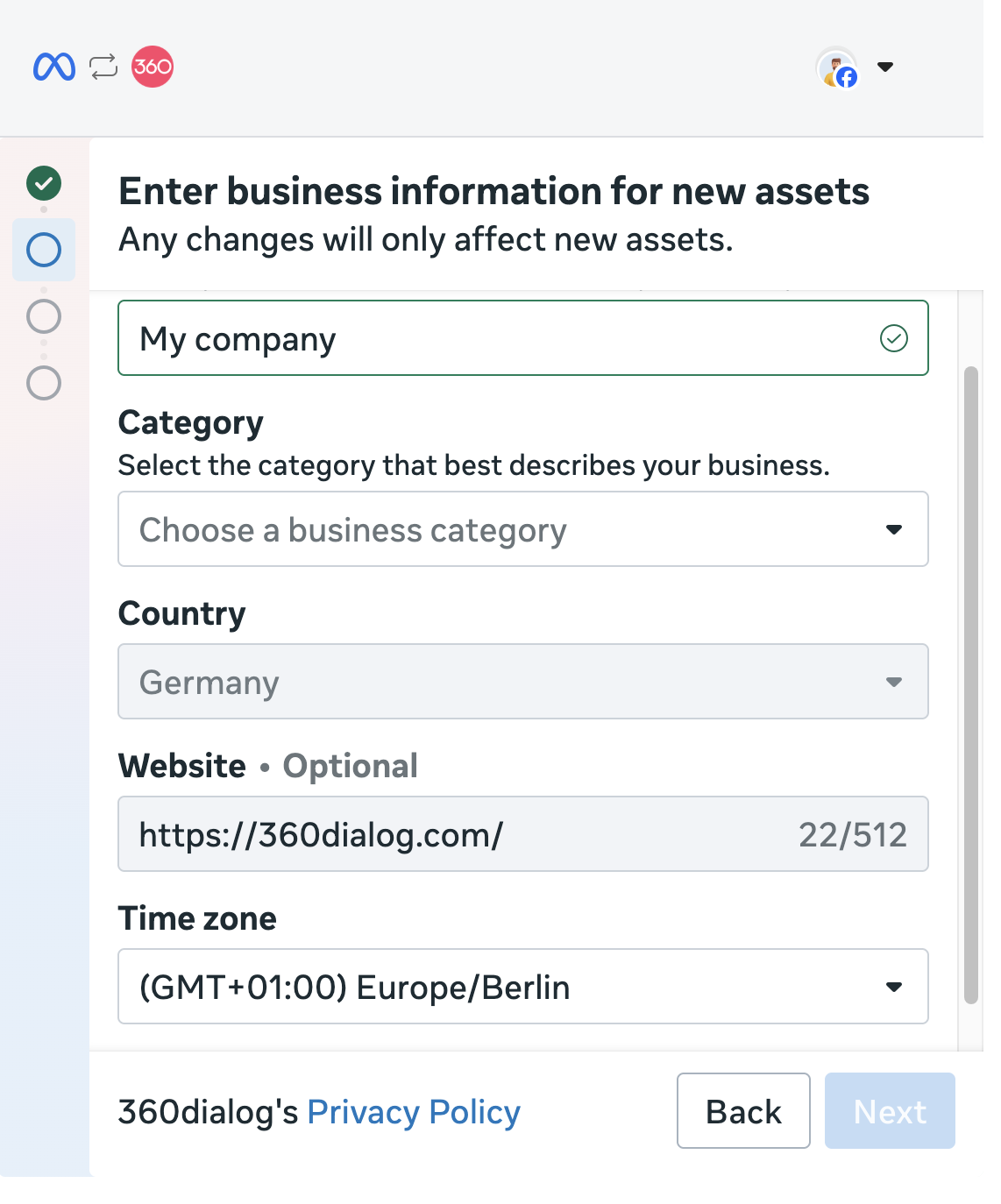The width and height of the screenshot is (1001, 1204).
Task: Jump to the fourth step circle
Action: click(44, 383)
